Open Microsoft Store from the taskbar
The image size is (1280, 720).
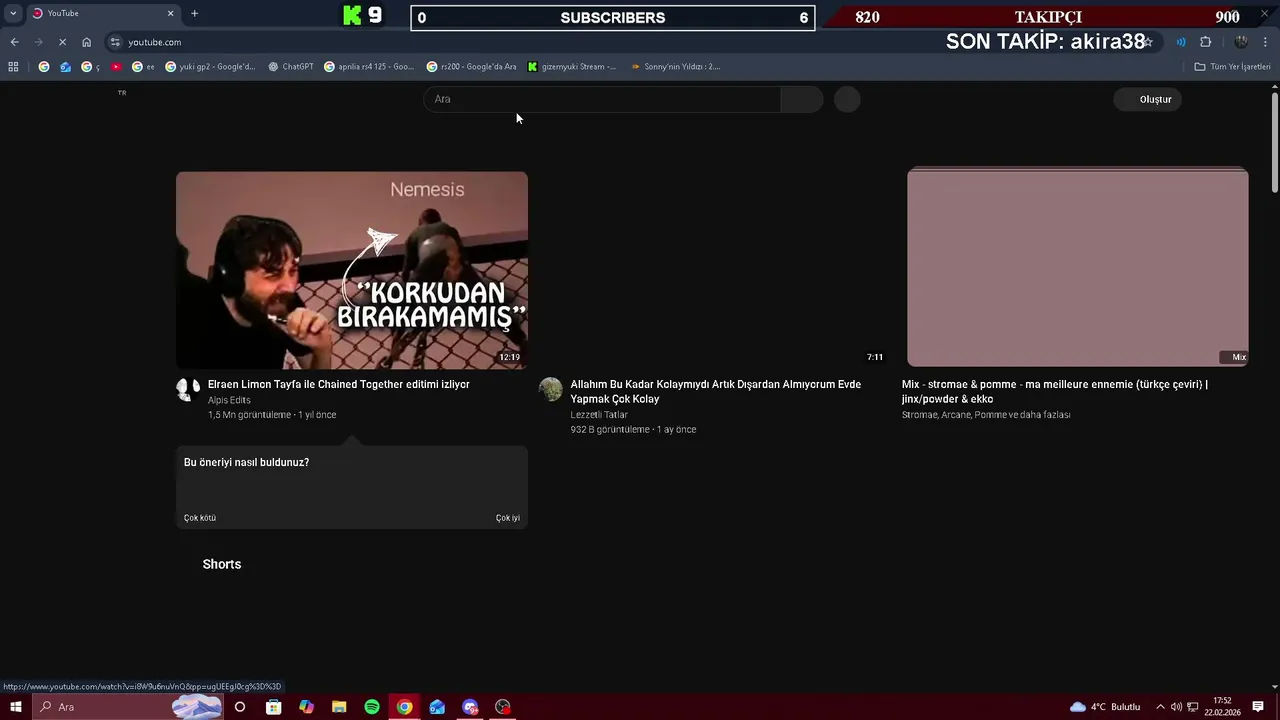pyautogui.click(x=273, y=707)
